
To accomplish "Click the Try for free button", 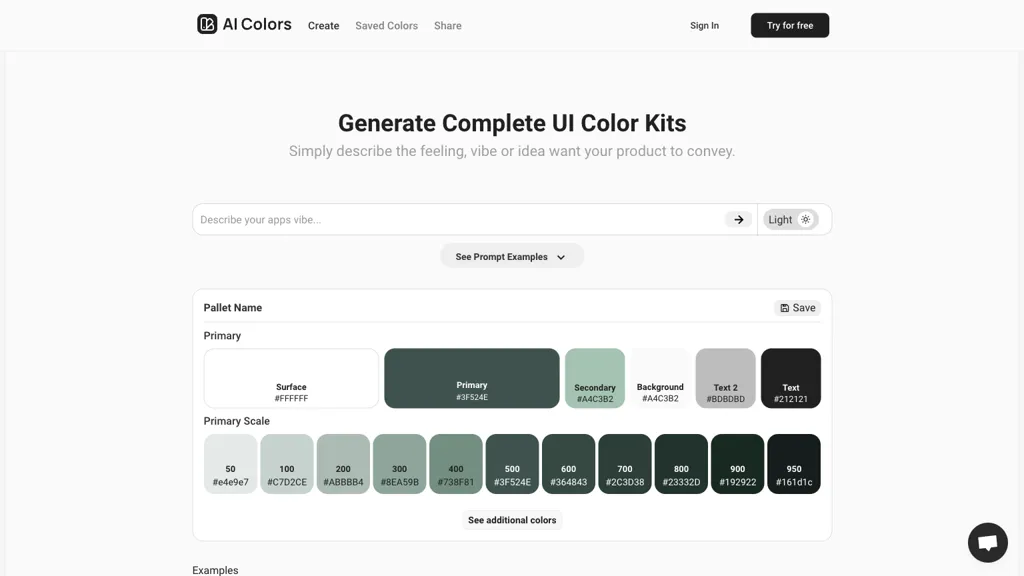I will click(x=790, y=25).
